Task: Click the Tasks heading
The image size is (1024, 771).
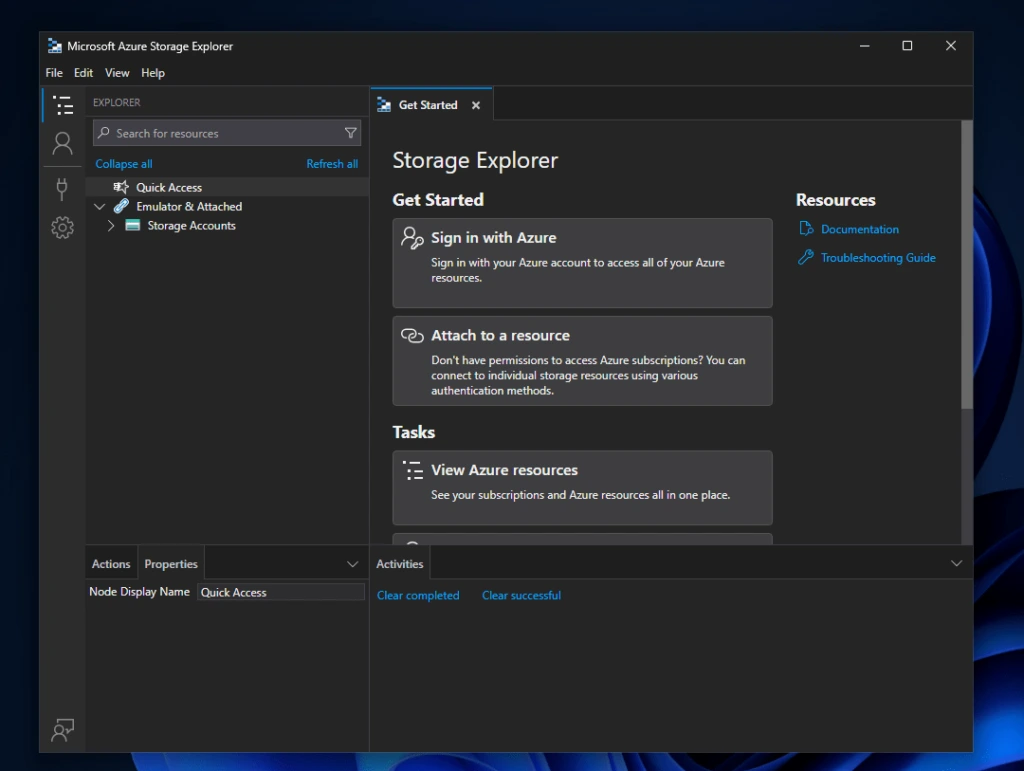Action: pyautogui.click(x=413, y=432)
